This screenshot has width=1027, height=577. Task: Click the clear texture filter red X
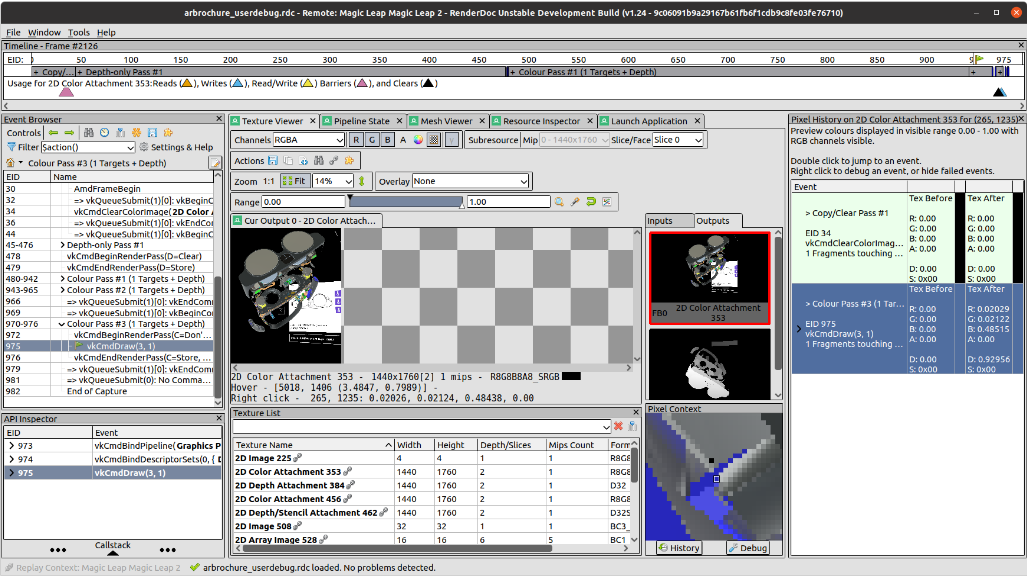618,427
